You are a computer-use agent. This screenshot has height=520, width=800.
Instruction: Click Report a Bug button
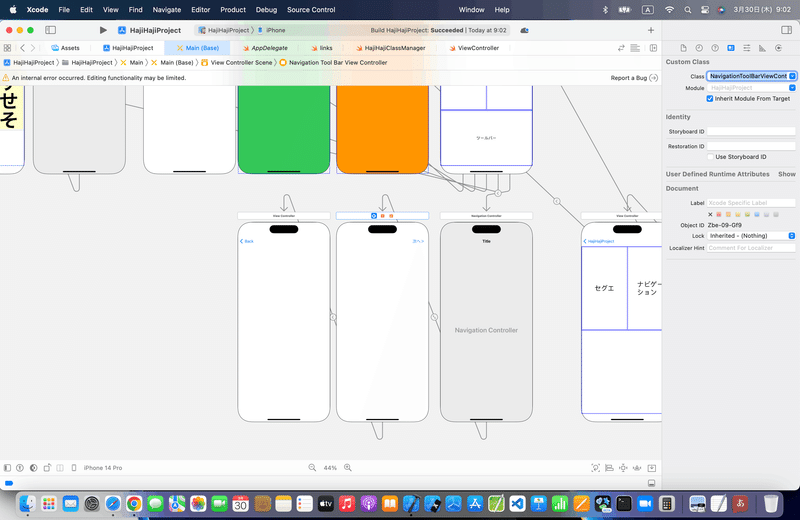pyautogui.click(x=634, y=78)
